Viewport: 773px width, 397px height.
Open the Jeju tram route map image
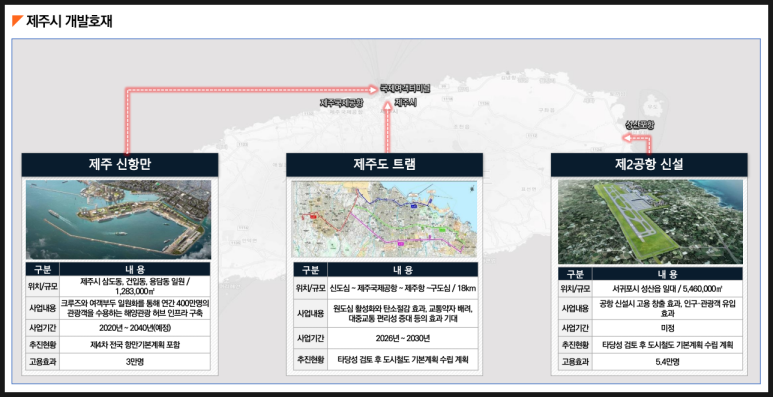pos(384,218)
